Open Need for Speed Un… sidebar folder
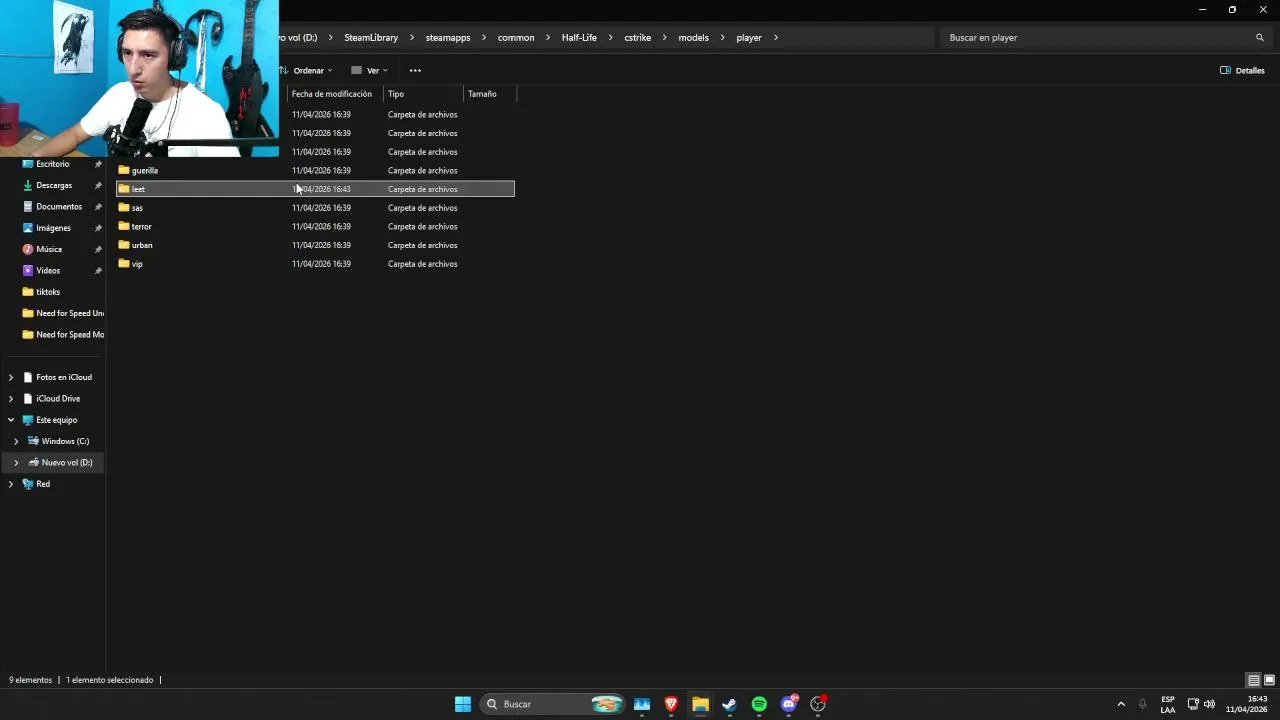The width and height of the screenshot is (1280, 720). [63, 313]
